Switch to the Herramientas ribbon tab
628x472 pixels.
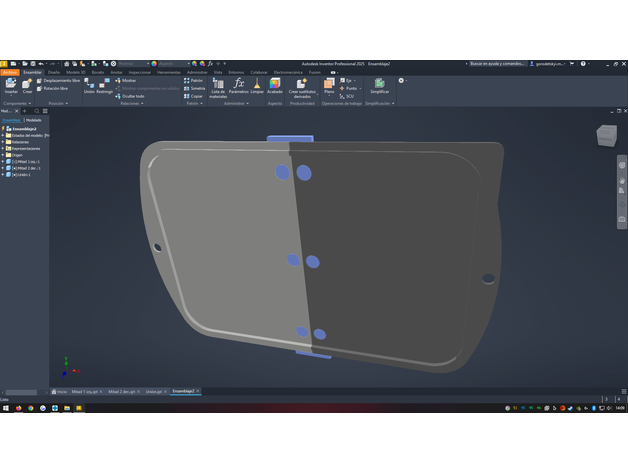point(169,72)
